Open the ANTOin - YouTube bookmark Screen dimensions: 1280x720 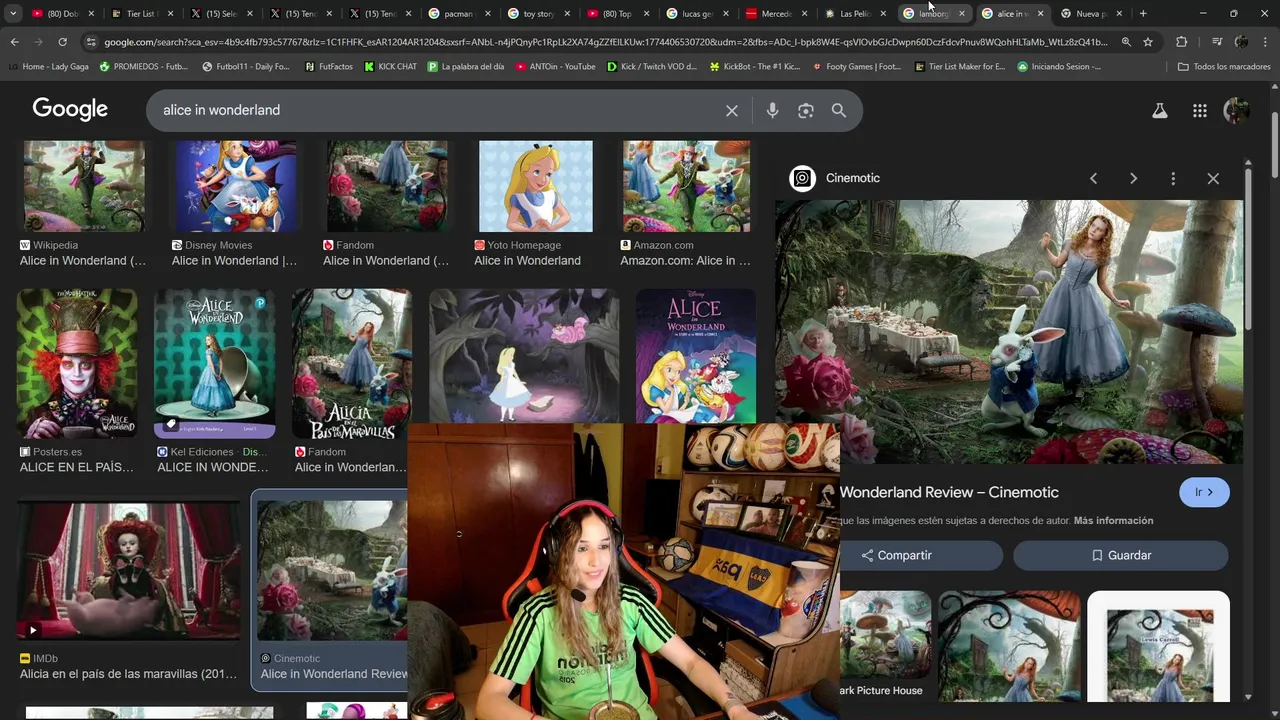555,67
